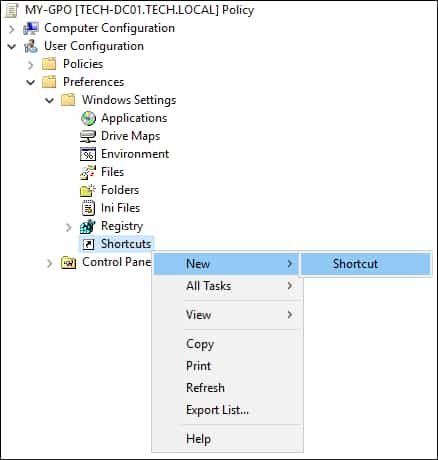This screenshot has width=438, height=460.
Task: Select the Control Panel label
Action: click(117, 262)
